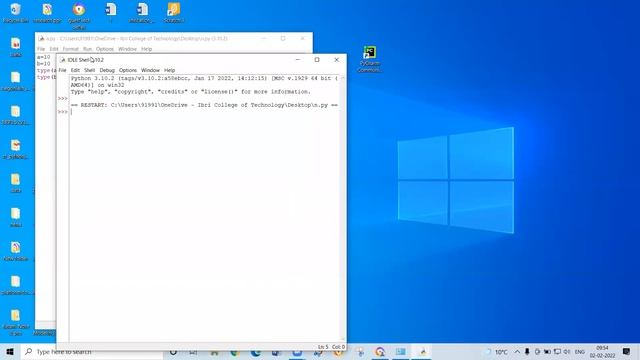Click the RESTART line in shell output
This screenshot has width=640, height=360.
[204, 105]
